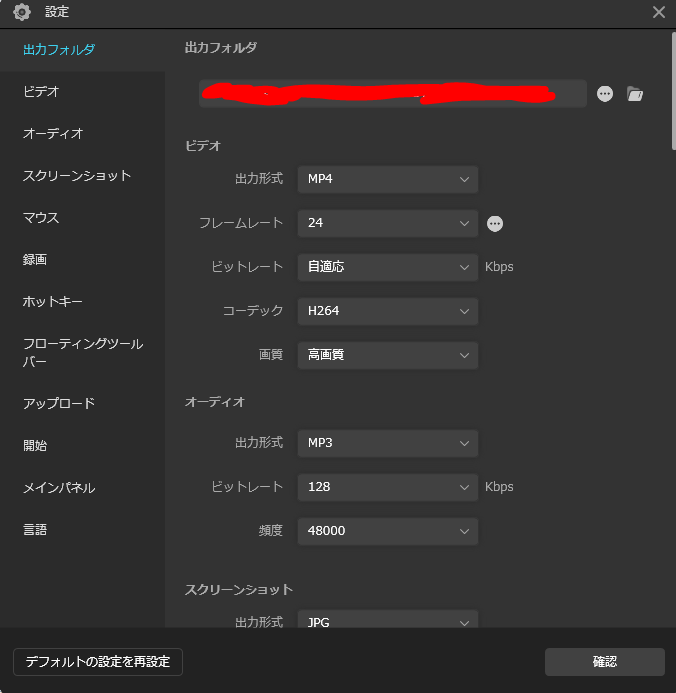The width and height of the screenshot is (676, 693).
Task: Close the 設定 dialog
Action: coord(659,12)
